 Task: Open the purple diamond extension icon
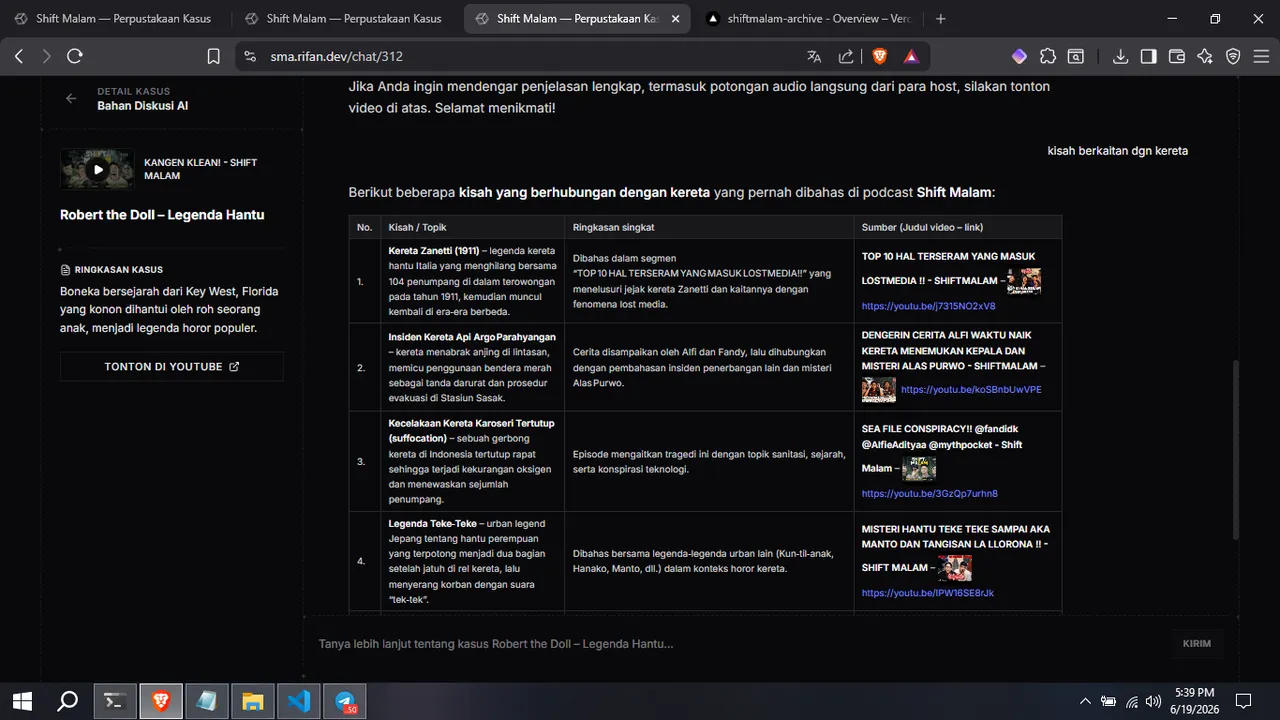1019,57
